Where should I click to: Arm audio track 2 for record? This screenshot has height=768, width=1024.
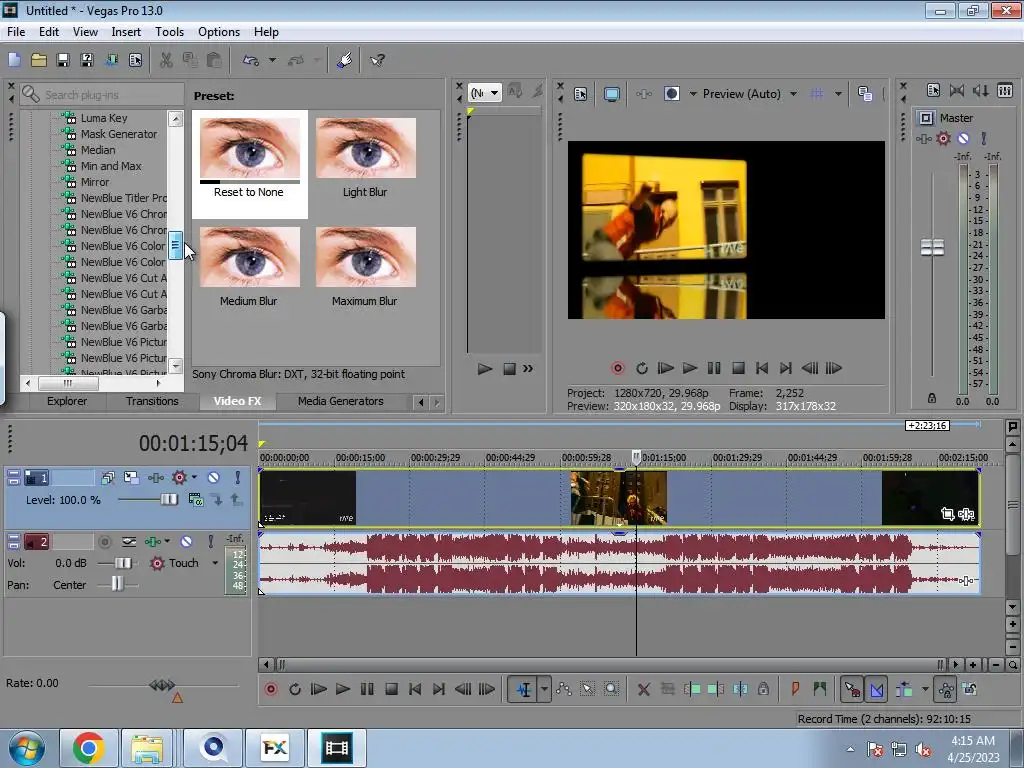click(x=104, y=541)
